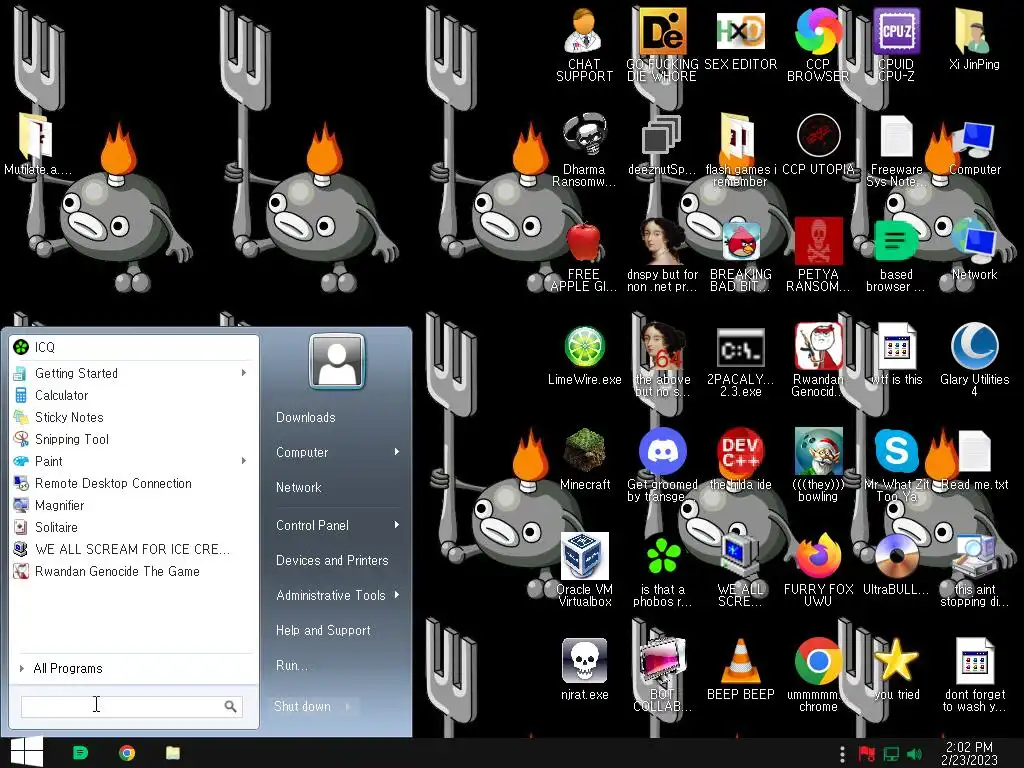The image size is (1024, 768).
Task: Open the wtf is this file icon
Action: point(896,355)
